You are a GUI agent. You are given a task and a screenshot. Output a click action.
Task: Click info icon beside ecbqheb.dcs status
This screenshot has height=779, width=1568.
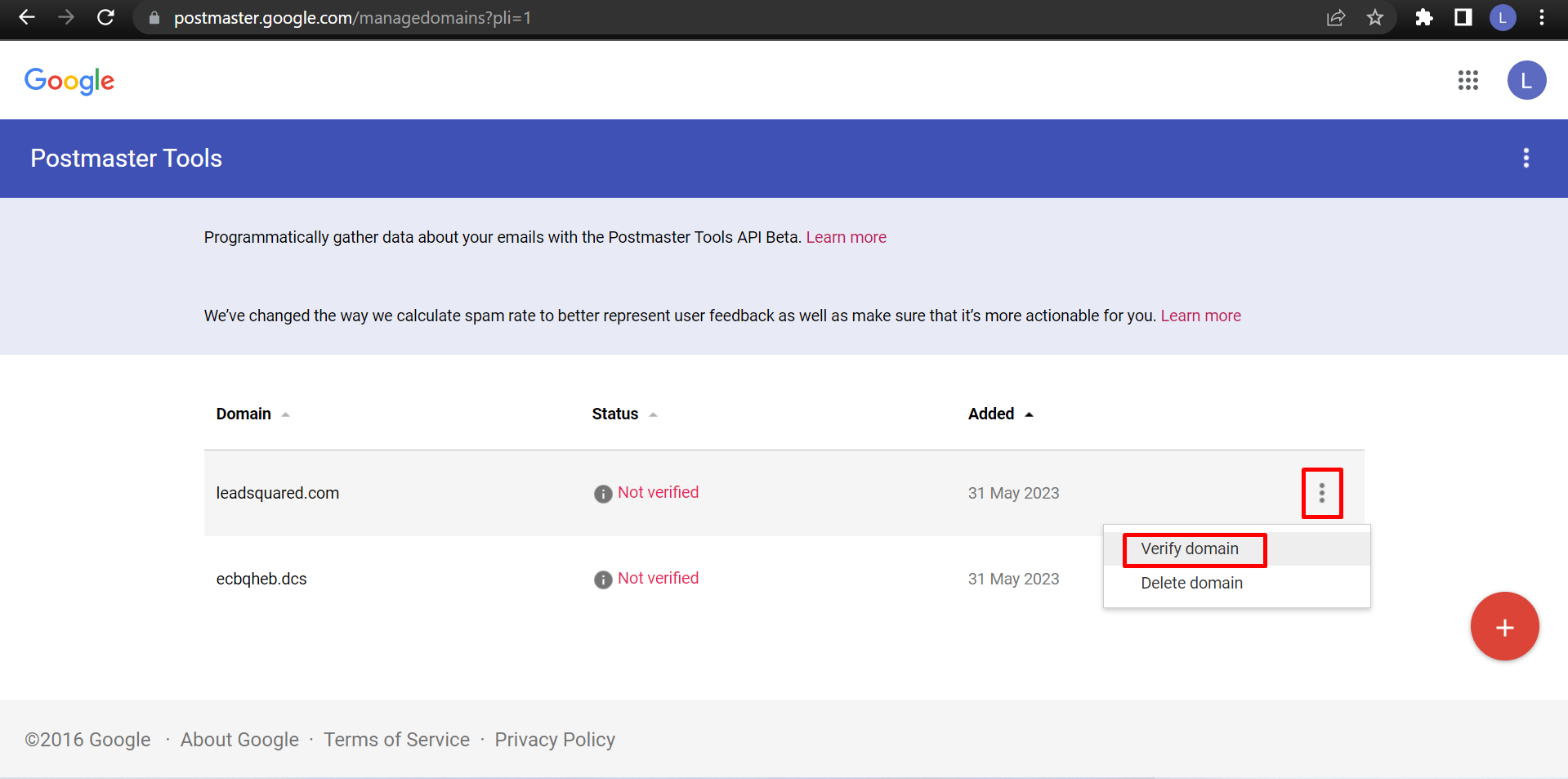tap(603, 580)
